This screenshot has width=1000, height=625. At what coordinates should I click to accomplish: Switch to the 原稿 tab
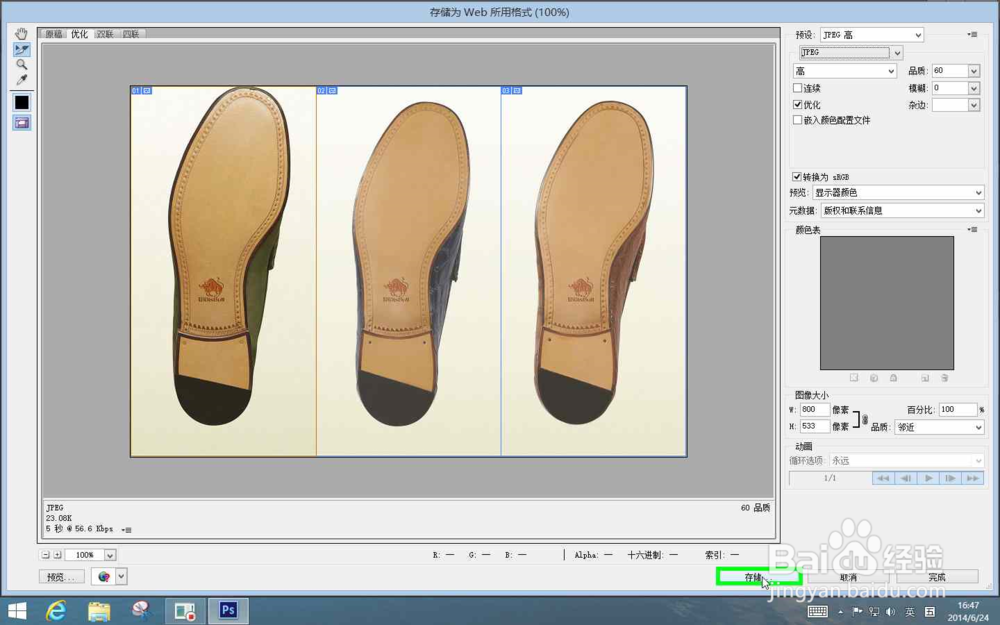(x=54, y=34)
